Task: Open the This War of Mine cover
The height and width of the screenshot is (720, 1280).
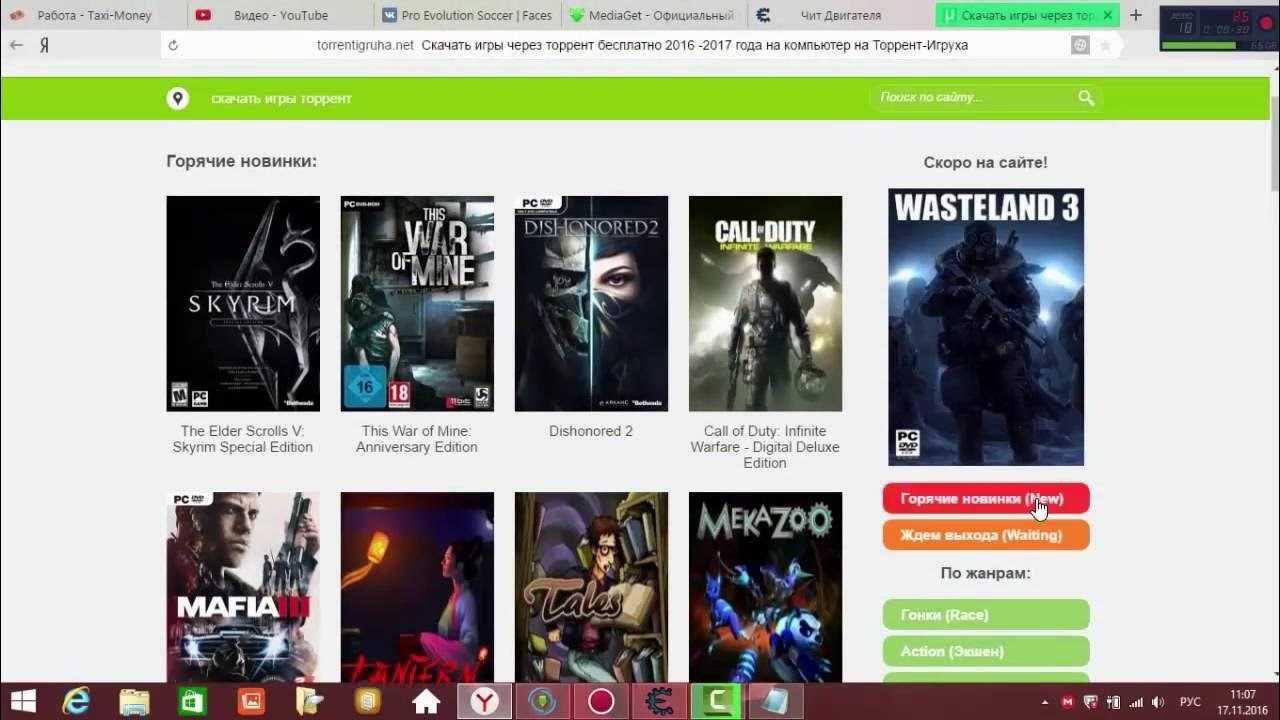Action: (x=417, y=303)
